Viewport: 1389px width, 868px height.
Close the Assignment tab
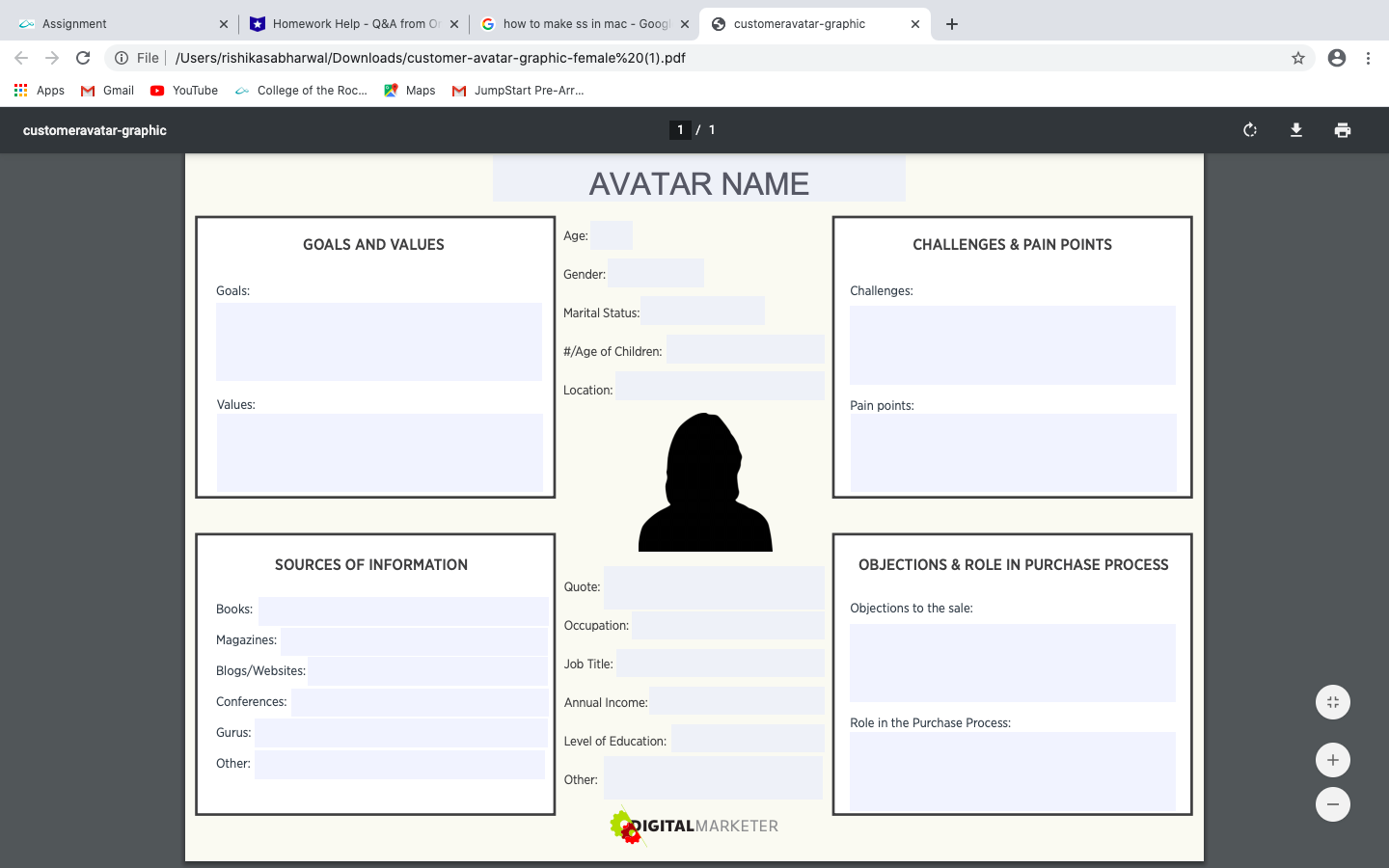(224, 24)
